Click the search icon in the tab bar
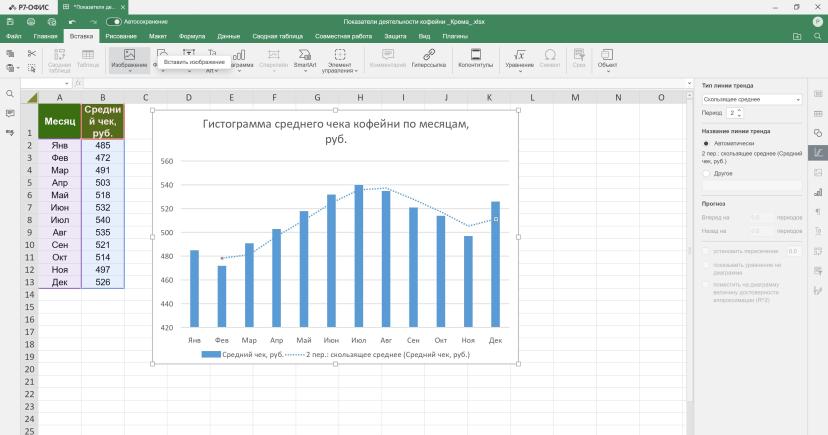The width and height of the screenshot is (828, 435). coord(817,36)
